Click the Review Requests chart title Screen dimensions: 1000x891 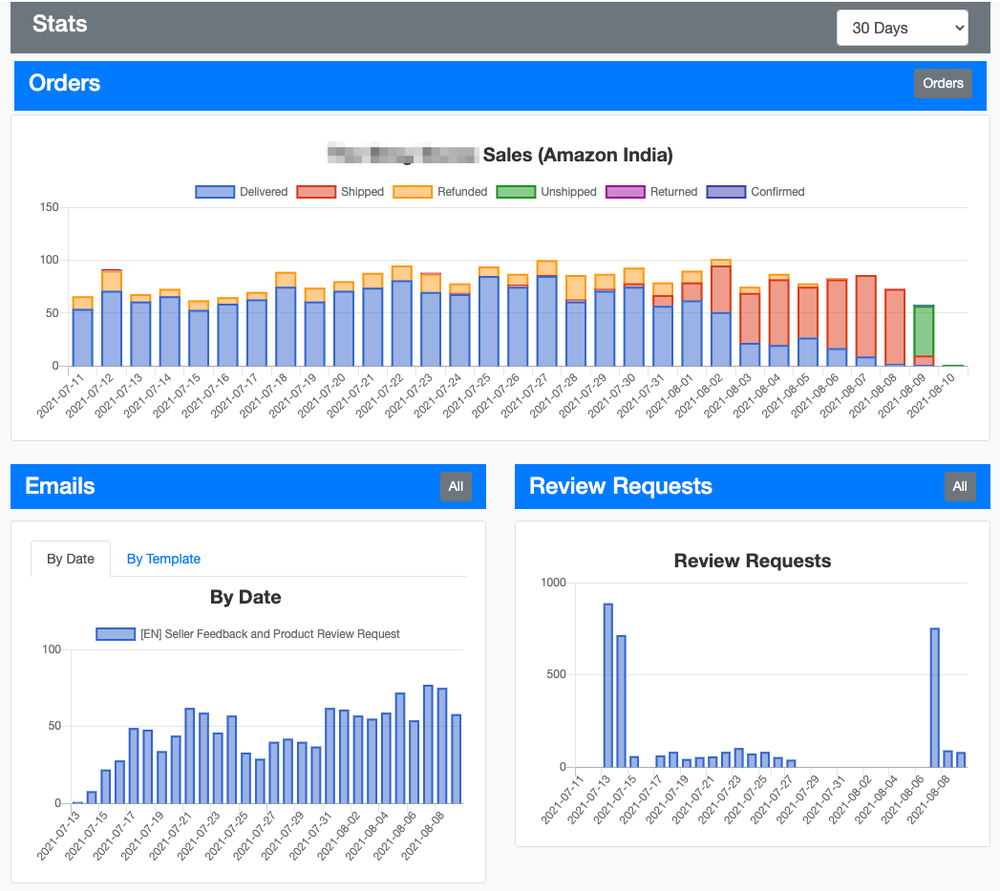pos(753,561)
